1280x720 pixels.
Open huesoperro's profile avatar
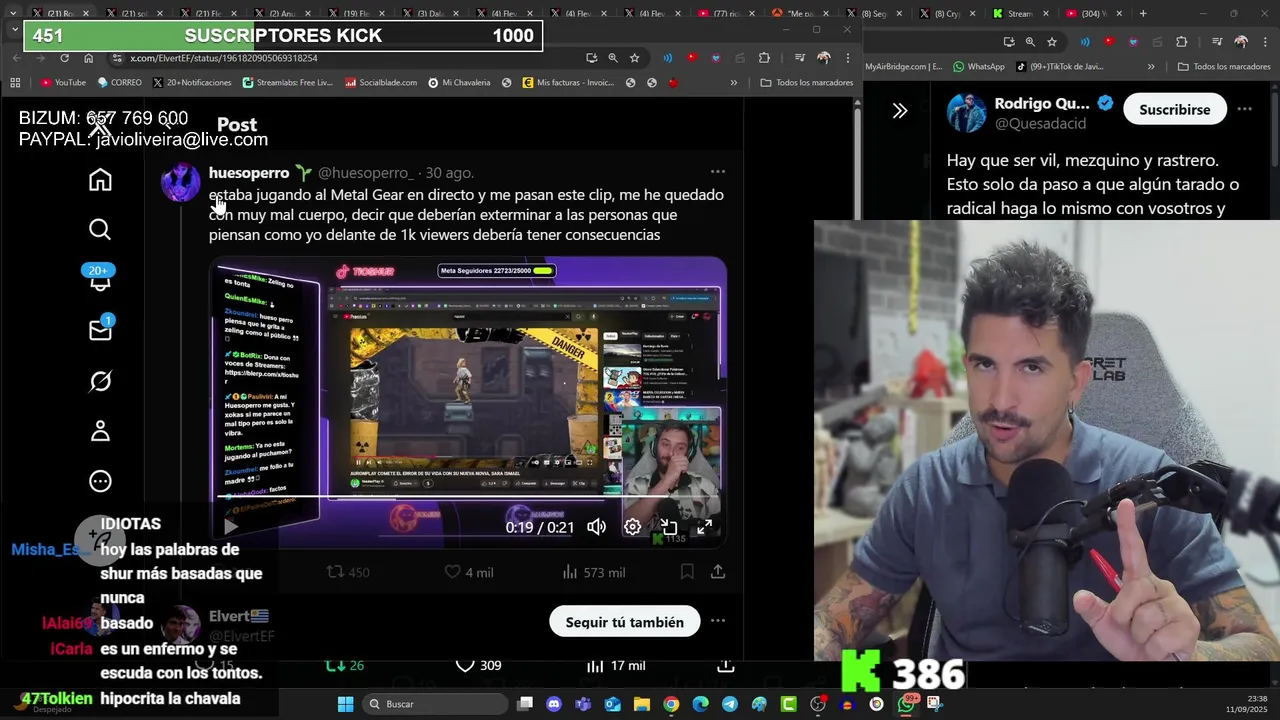(181, 184)
